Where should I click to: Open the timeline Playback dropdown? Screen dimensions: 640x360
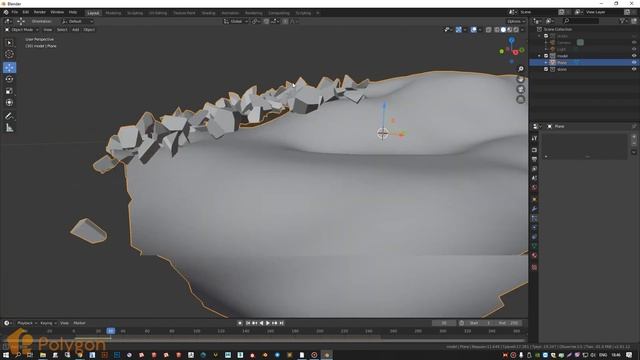27,323
